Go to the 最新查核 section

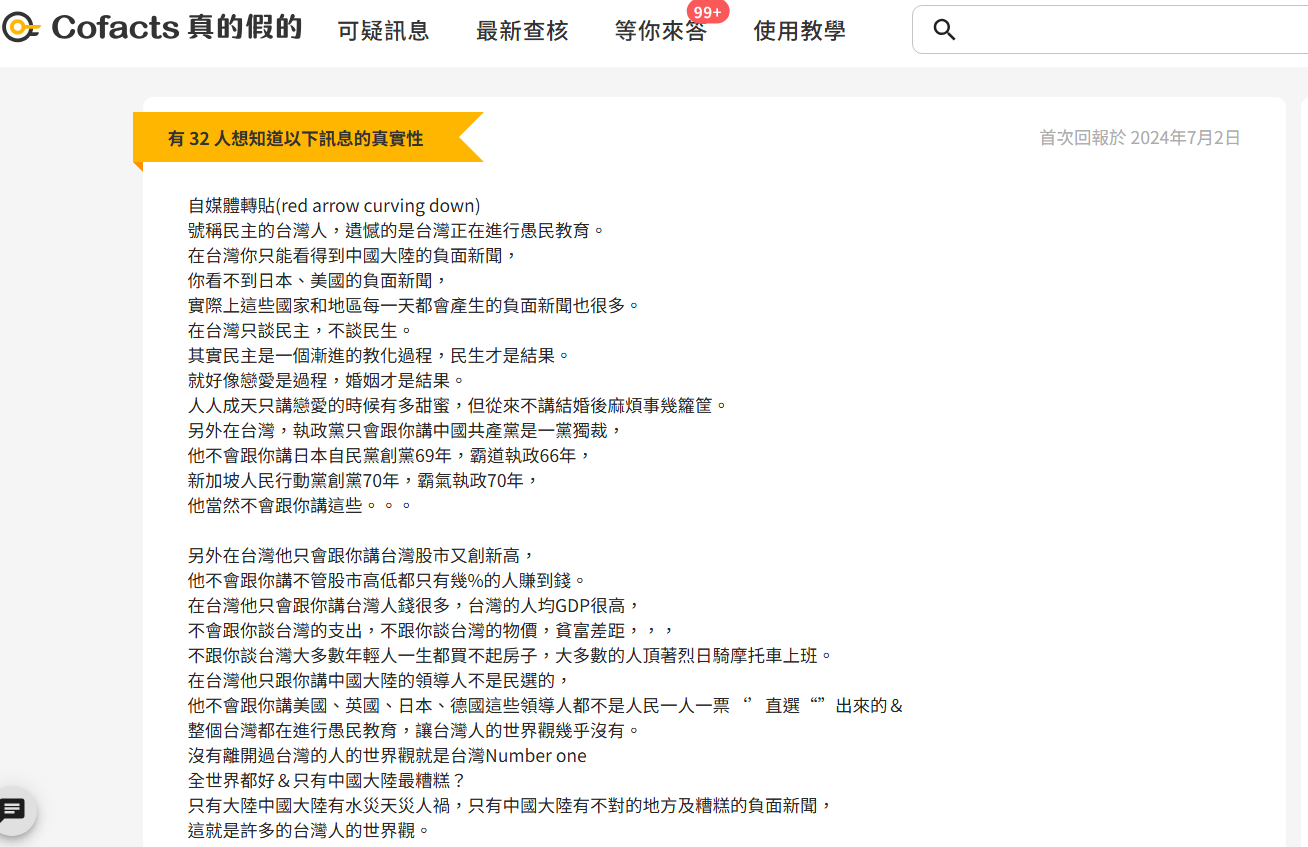522,31
